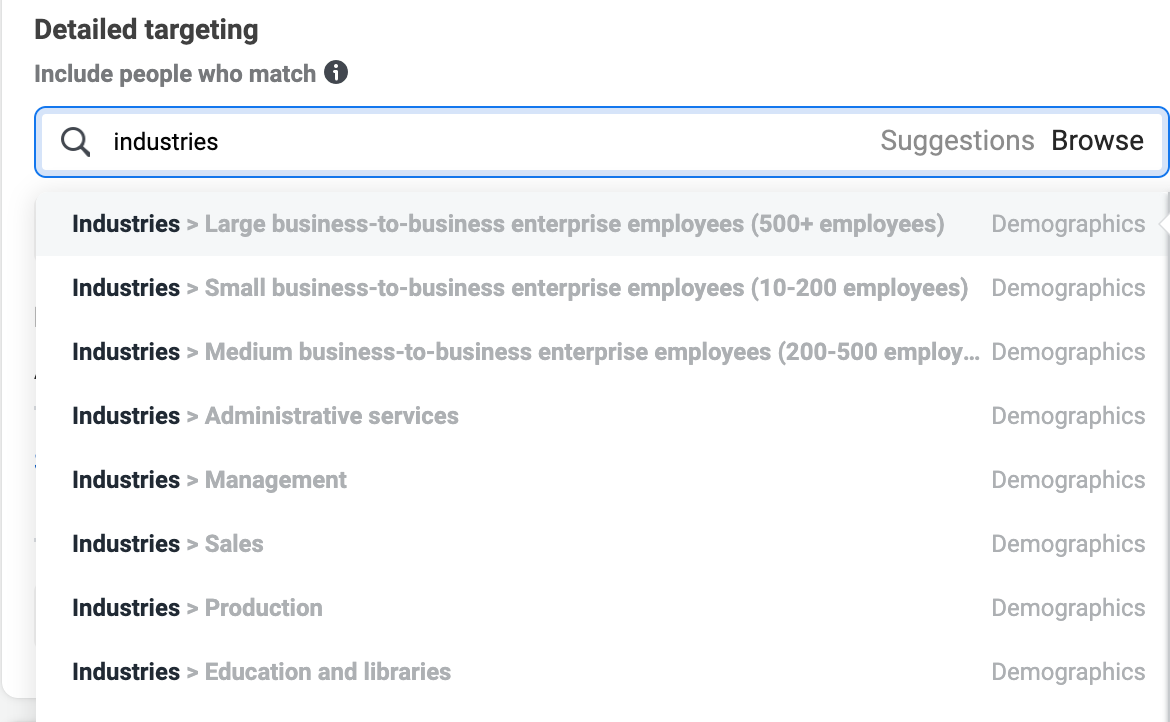Click Demographics label in the Education and libraries row
1170x722 pixels.
[x=1068, y=672]
